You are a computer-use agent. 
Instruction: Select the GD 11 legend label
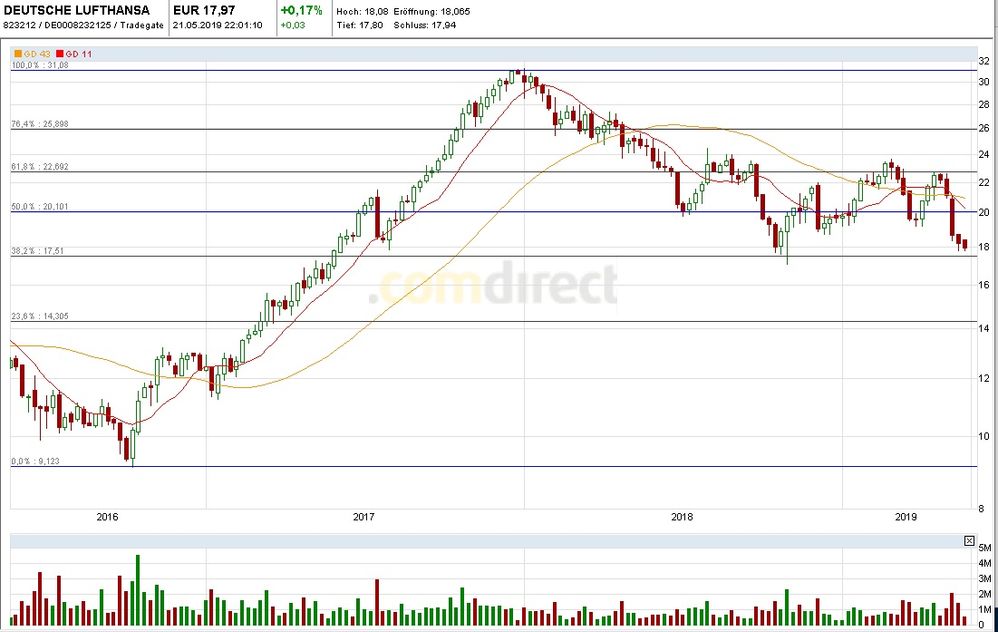coord(79,54)
